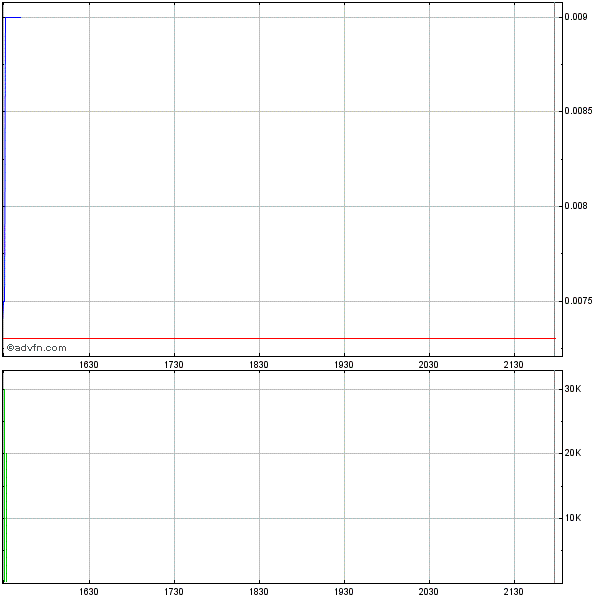Pick the 1830 time label under volume chart
The image size is (600, 600).
click(259, 592)
